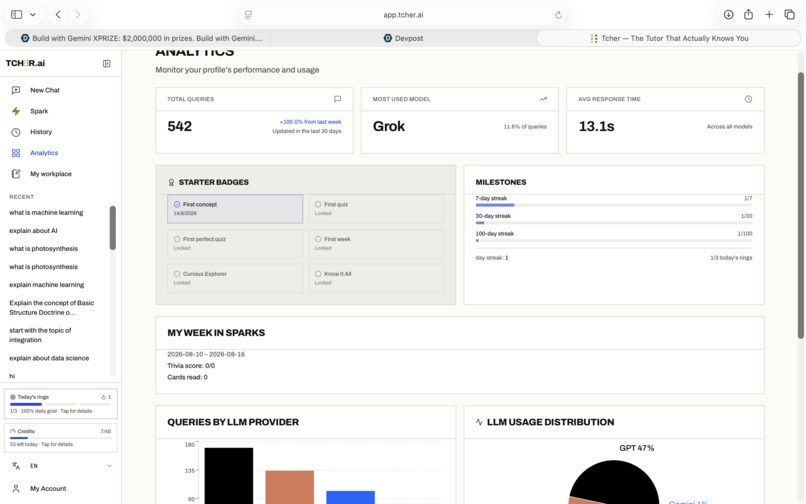Screen dimensions: 806x504
Task: Click the New Chat icon
Action: (16, 90)
